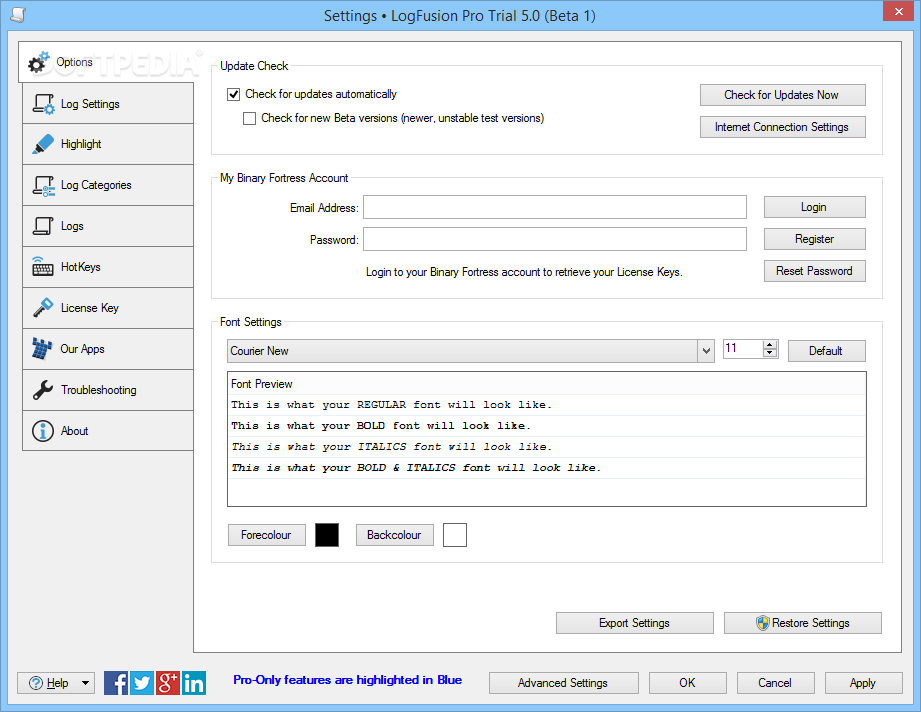Open the Troubleshooting tab
The height and width of the screenshot is (712, 921).
tap(108, 390)
